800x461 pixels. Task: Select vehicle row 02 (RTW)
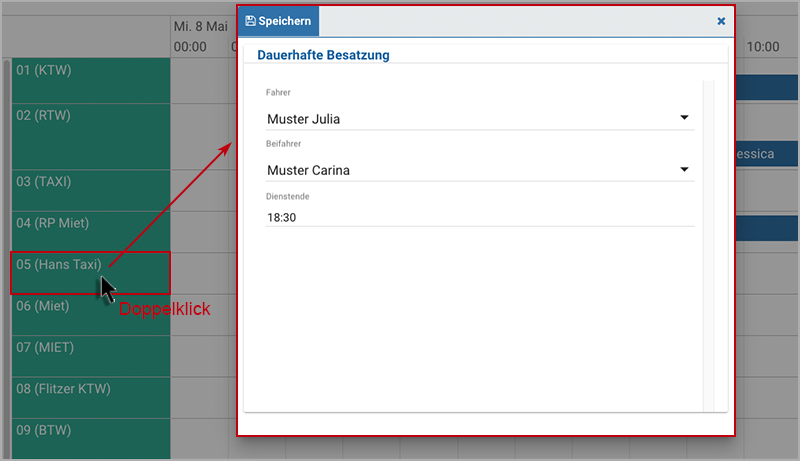91,137
